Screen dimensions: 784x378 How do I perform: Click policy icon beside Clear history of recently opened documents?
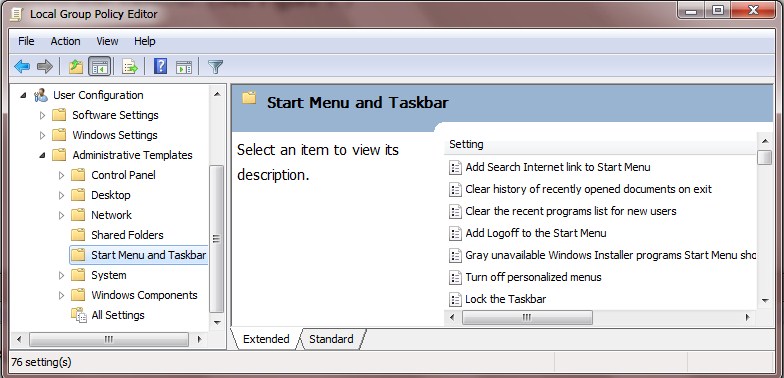tap(455, 190)
